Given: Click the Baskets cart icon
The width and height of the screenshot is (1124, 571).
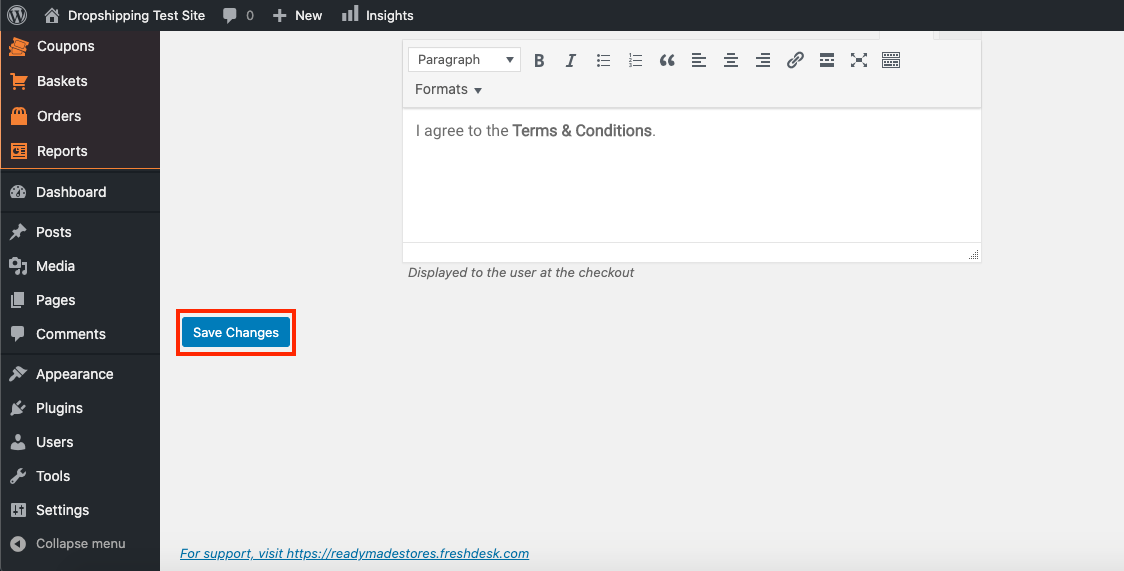Looking at the screenshot, I should tap(19, 81).
